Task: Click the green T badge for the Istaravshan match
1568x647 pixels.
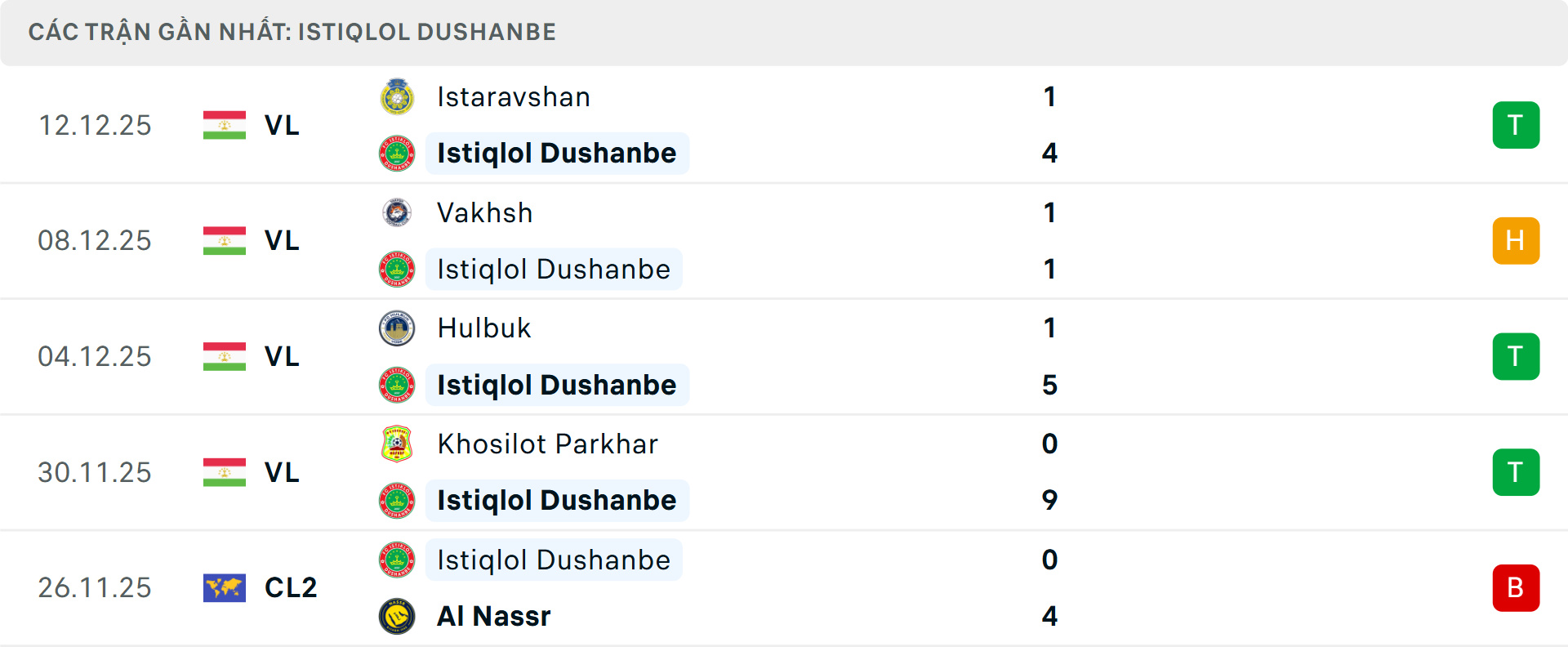Action: tap(1516, 125)
